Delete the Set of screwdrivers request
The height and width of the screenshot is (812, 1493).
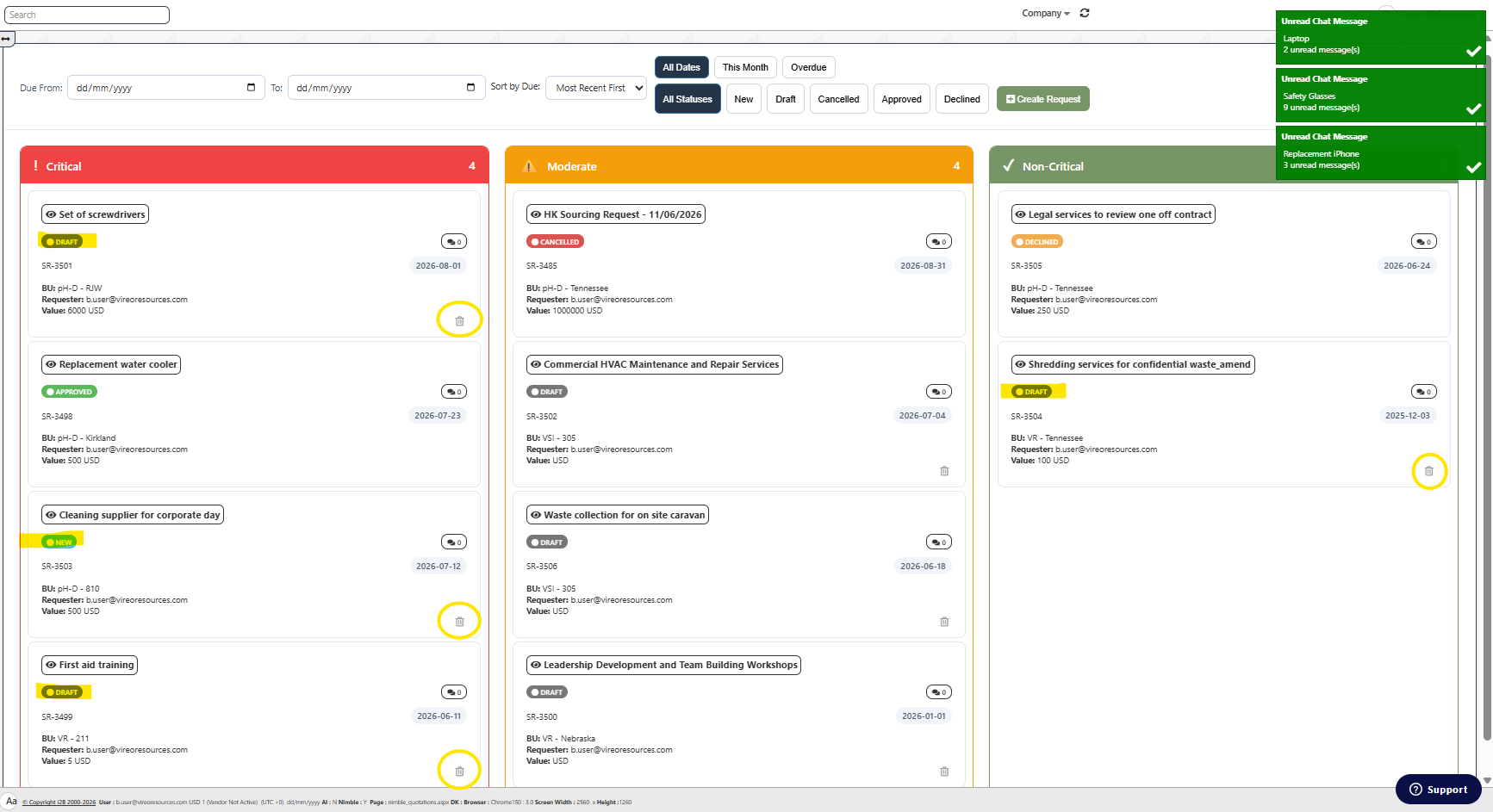[459, 320]
